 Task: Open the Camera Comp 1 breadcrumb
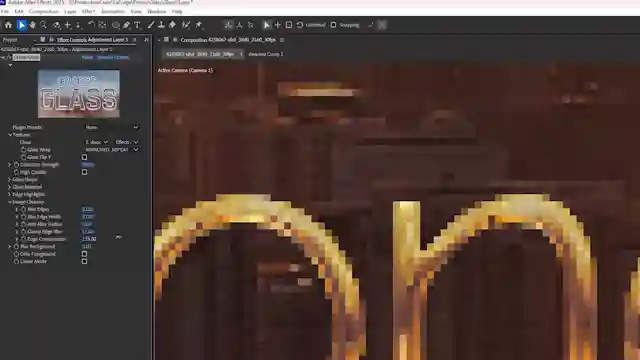click(x=266, y=54)
